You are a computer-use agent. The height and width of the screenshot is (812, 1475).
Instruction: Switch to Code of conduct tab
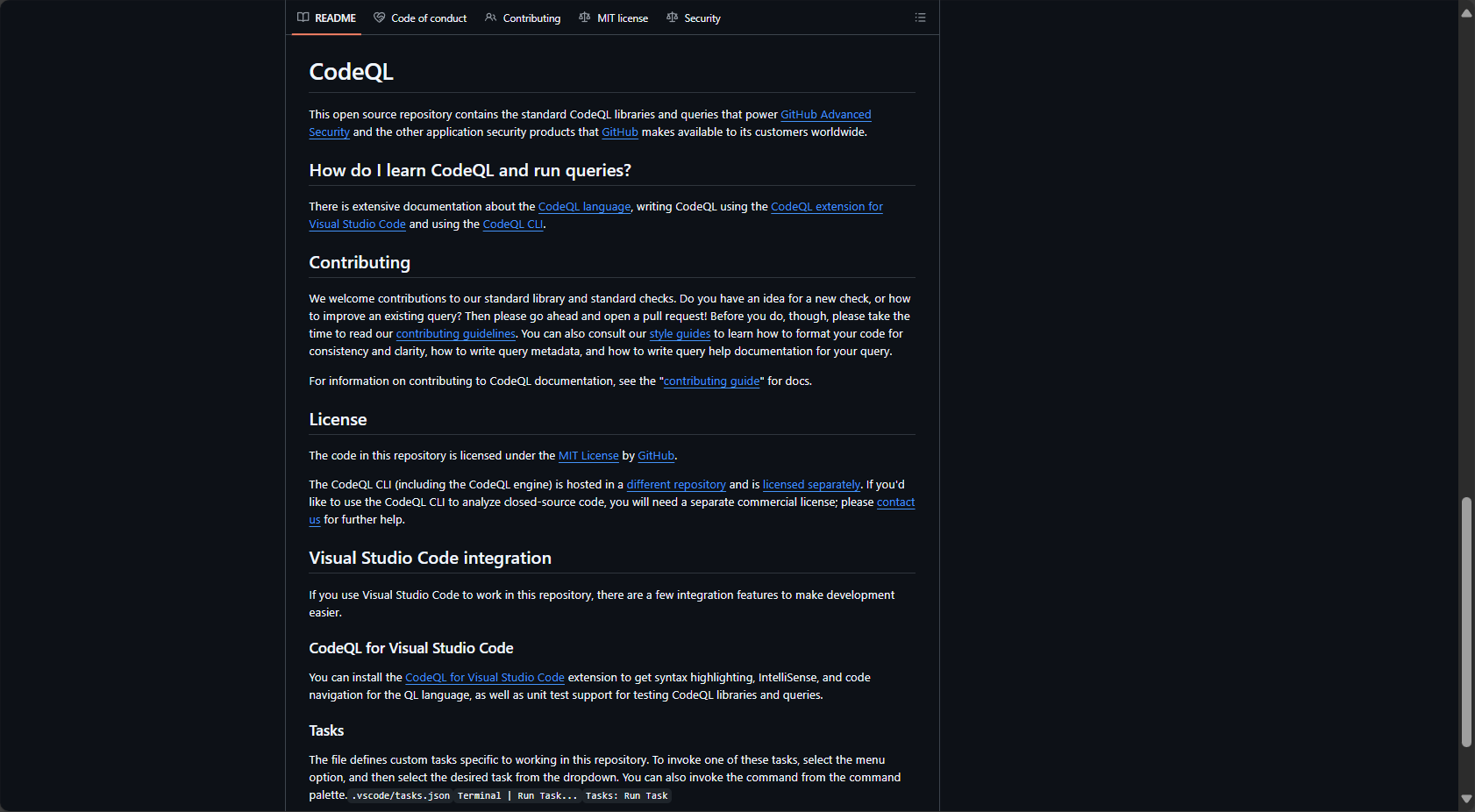[x=420, y=18]
